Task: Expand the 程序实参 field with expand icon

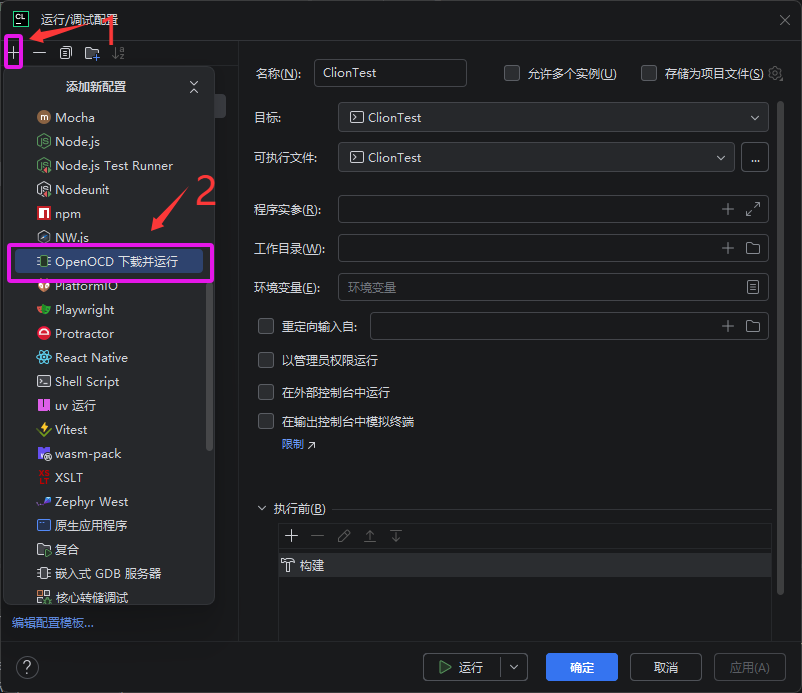Action: tap(753, 209)
